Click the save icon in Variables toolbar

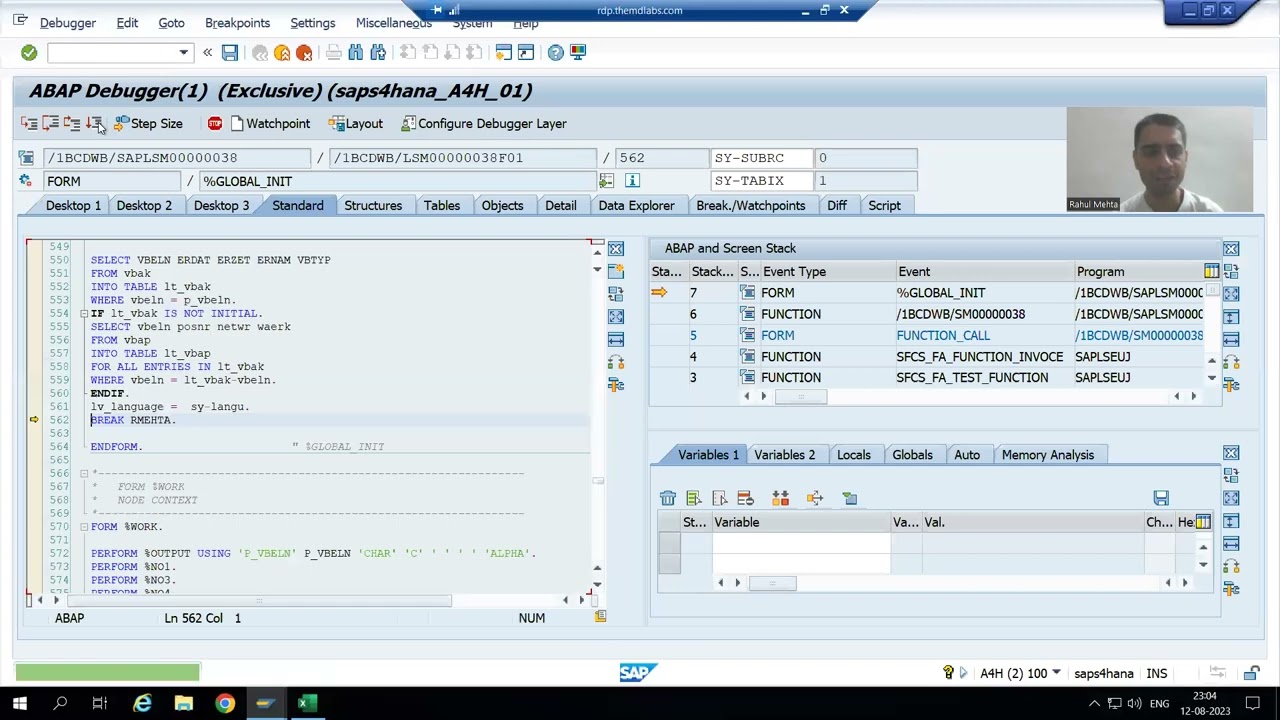click(1161, 498)
